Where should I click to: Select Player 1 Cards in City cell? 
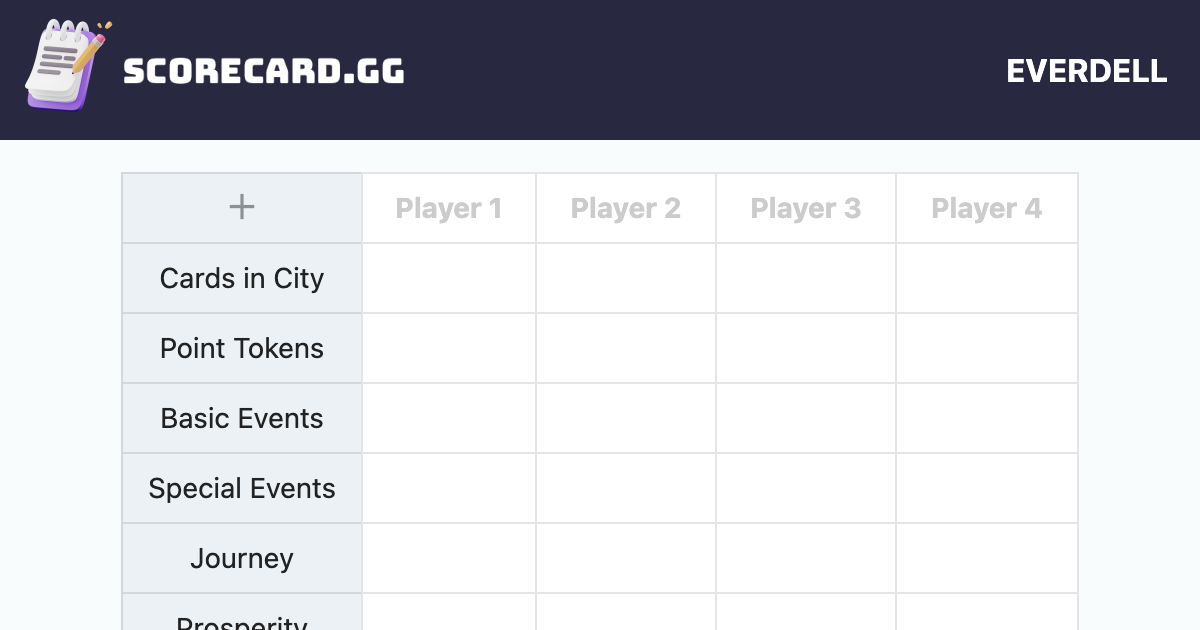coord(449,278)
